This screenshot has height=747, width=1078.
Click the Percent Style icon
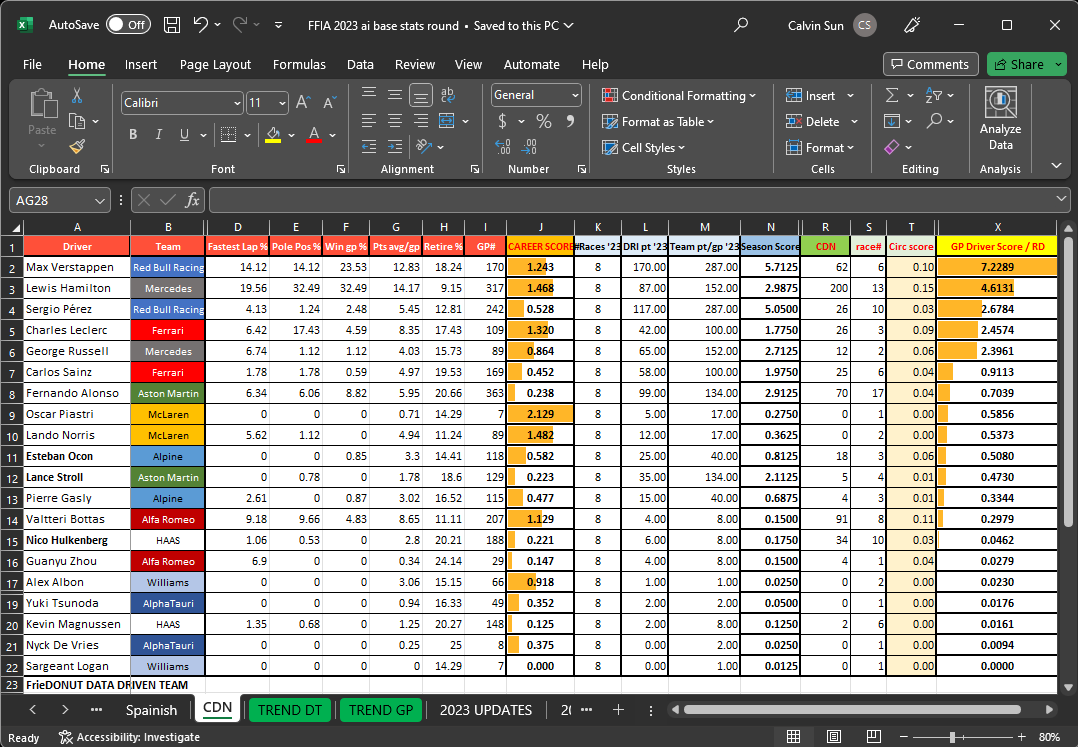coord(544,122)
